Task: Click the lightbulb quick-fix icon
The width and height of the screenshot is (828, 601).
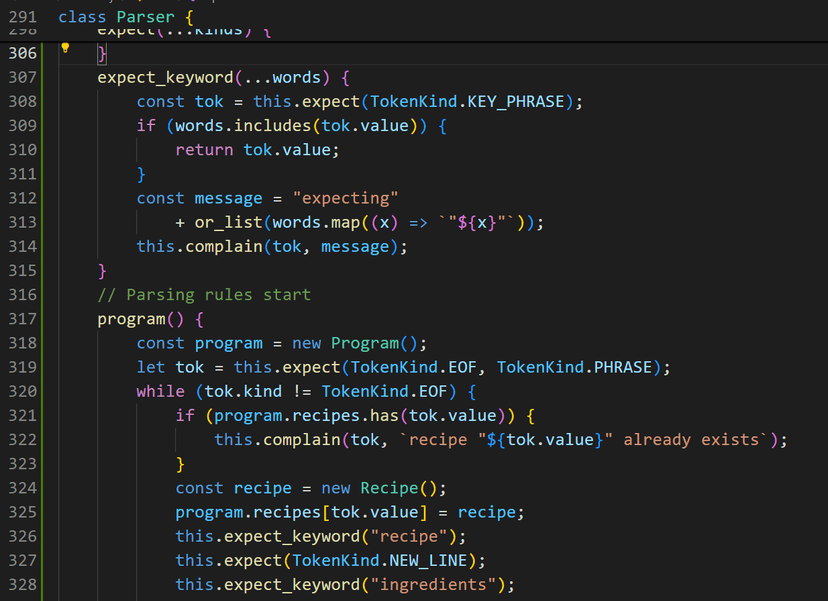Action: 65,47
